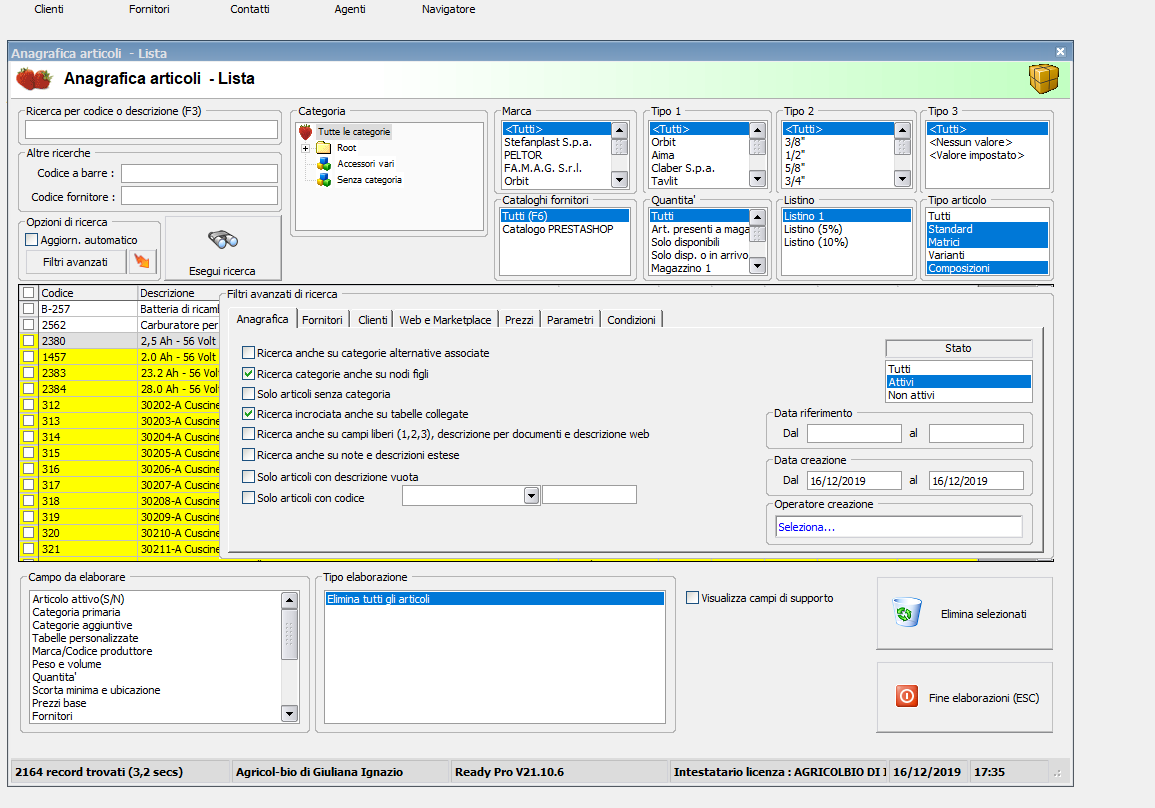Image resolution: width=1155 pixels, height=808 pixels.
Task: Select the Accessori vari category icon
Action: (x=324, y=164)
